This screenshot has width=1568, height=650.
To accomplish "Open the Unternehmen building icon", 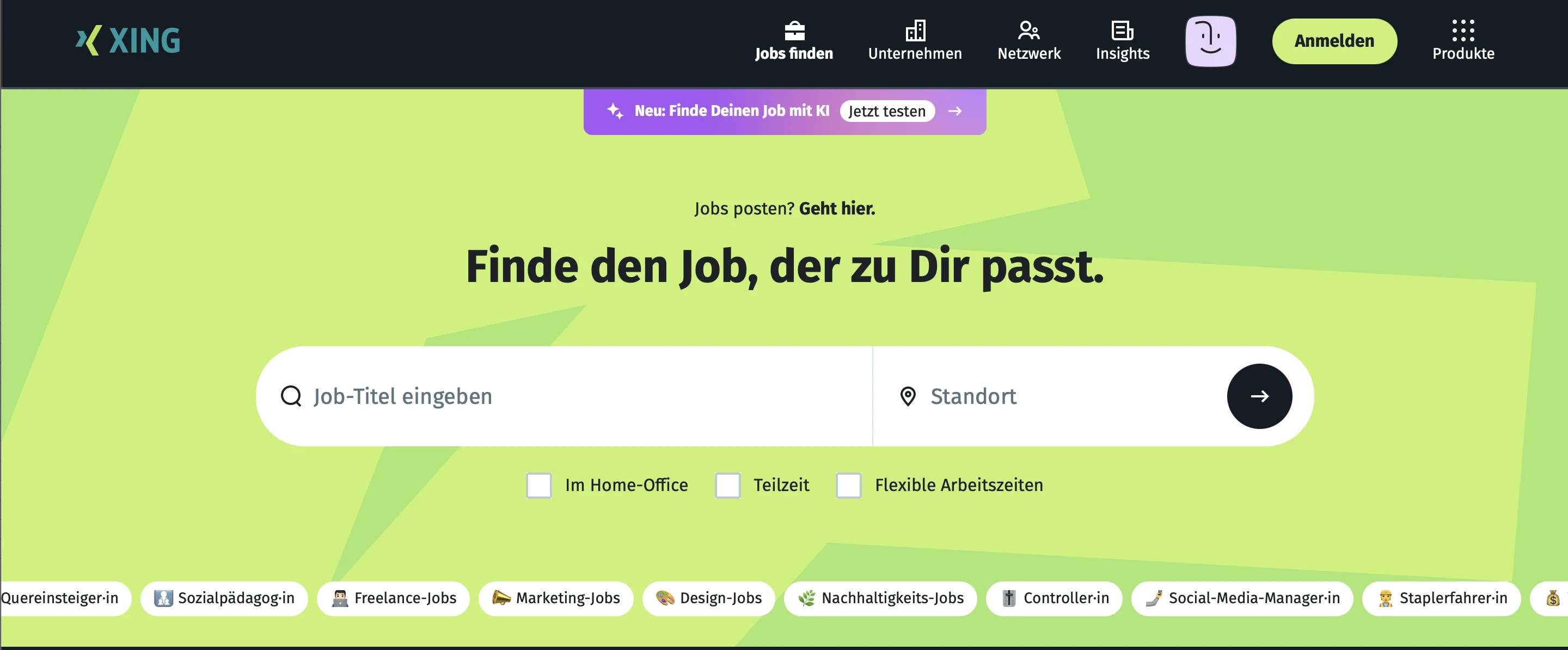I will pyautogui.click(x=915, y=30).
